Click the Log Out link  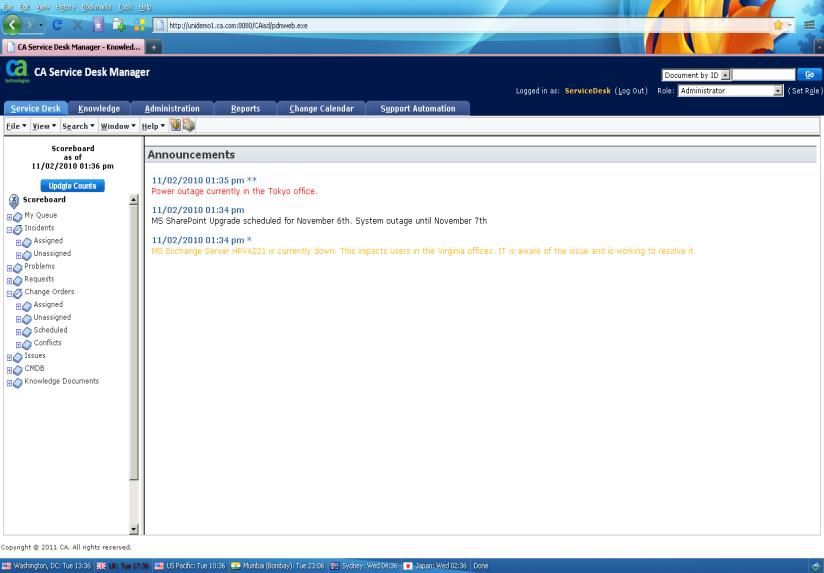[631, 91]
